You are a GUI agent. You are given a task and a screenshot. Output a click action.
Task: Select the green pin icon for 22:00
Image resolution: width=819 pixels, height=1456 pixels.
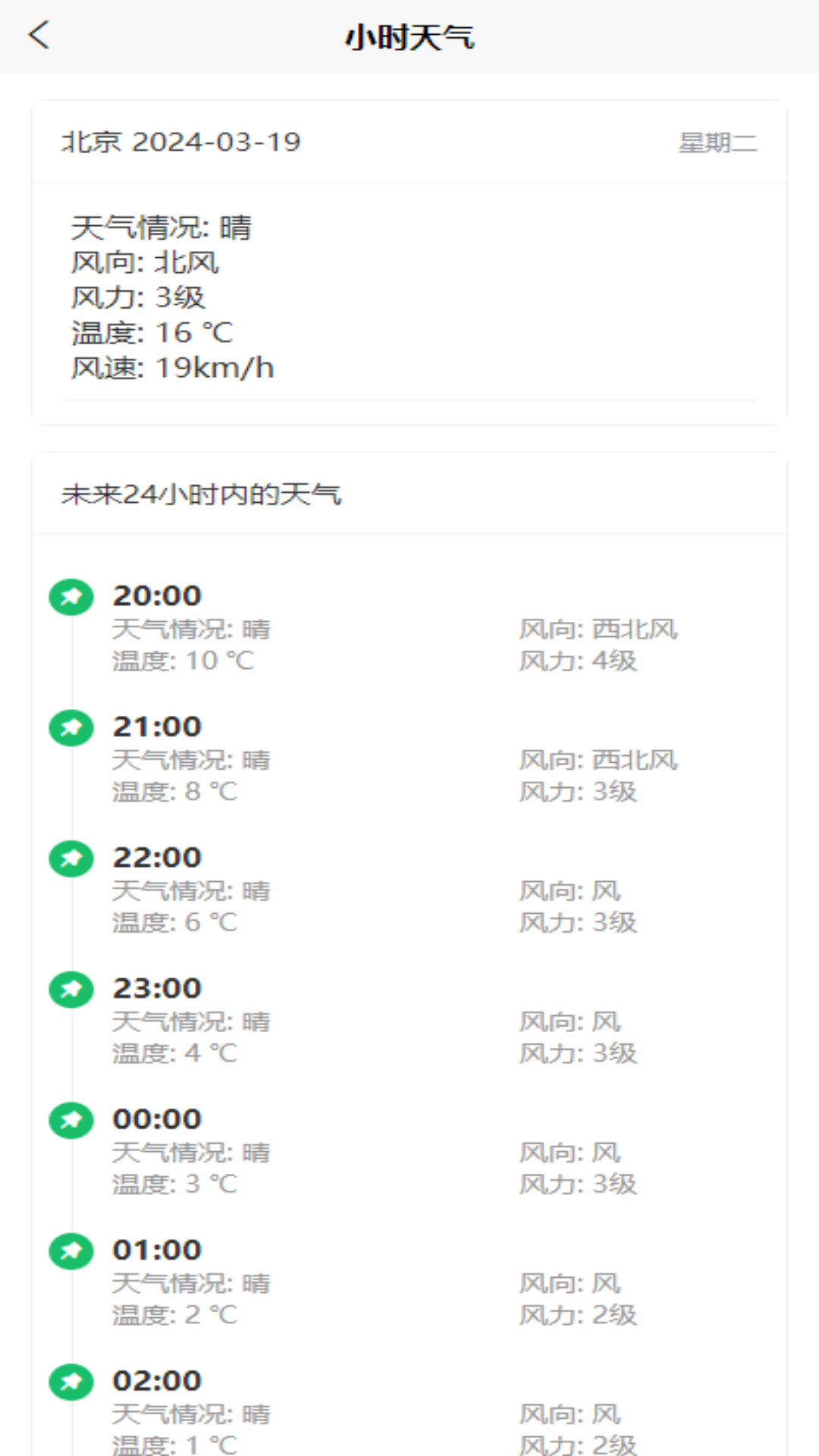coord(71,858)
